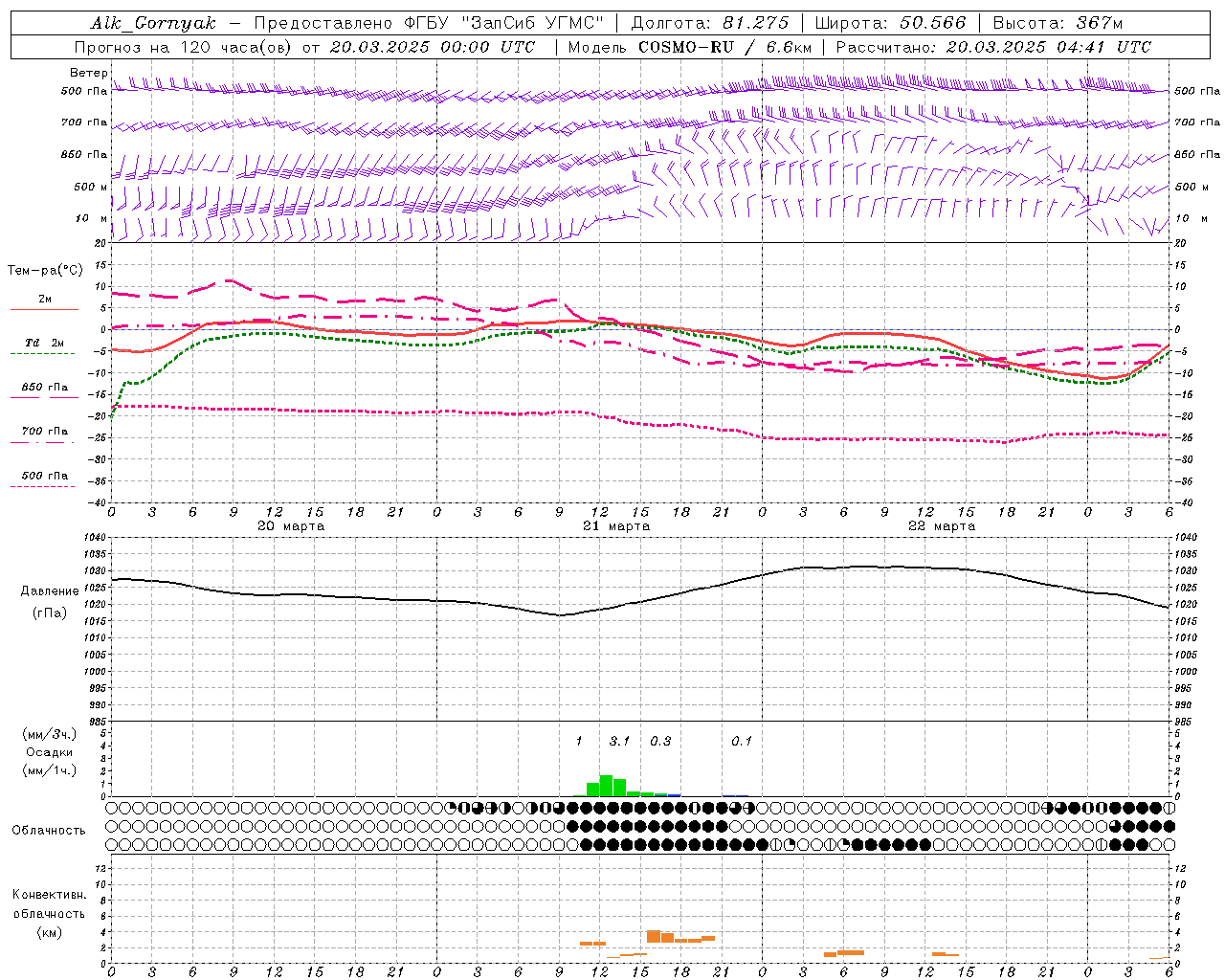
Task: Click the "(мм/3ч.)" precipitation unit label
Action: click(50, 734)
